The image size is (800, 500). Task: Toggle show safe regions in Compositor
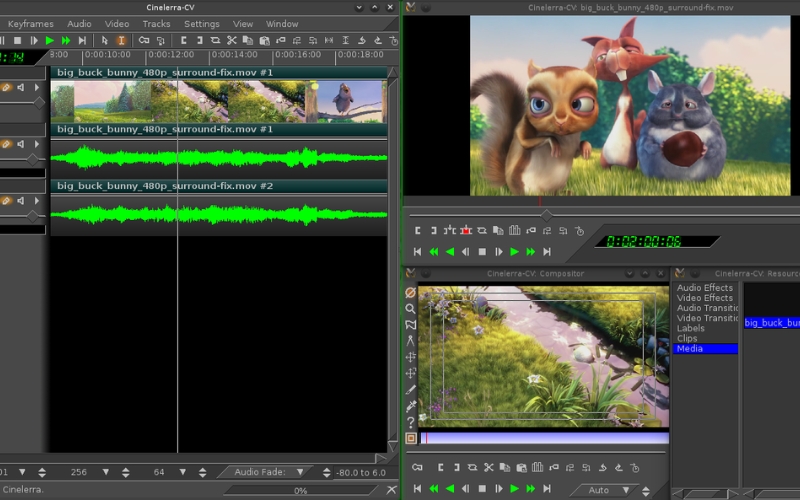(x=411, y=438)
